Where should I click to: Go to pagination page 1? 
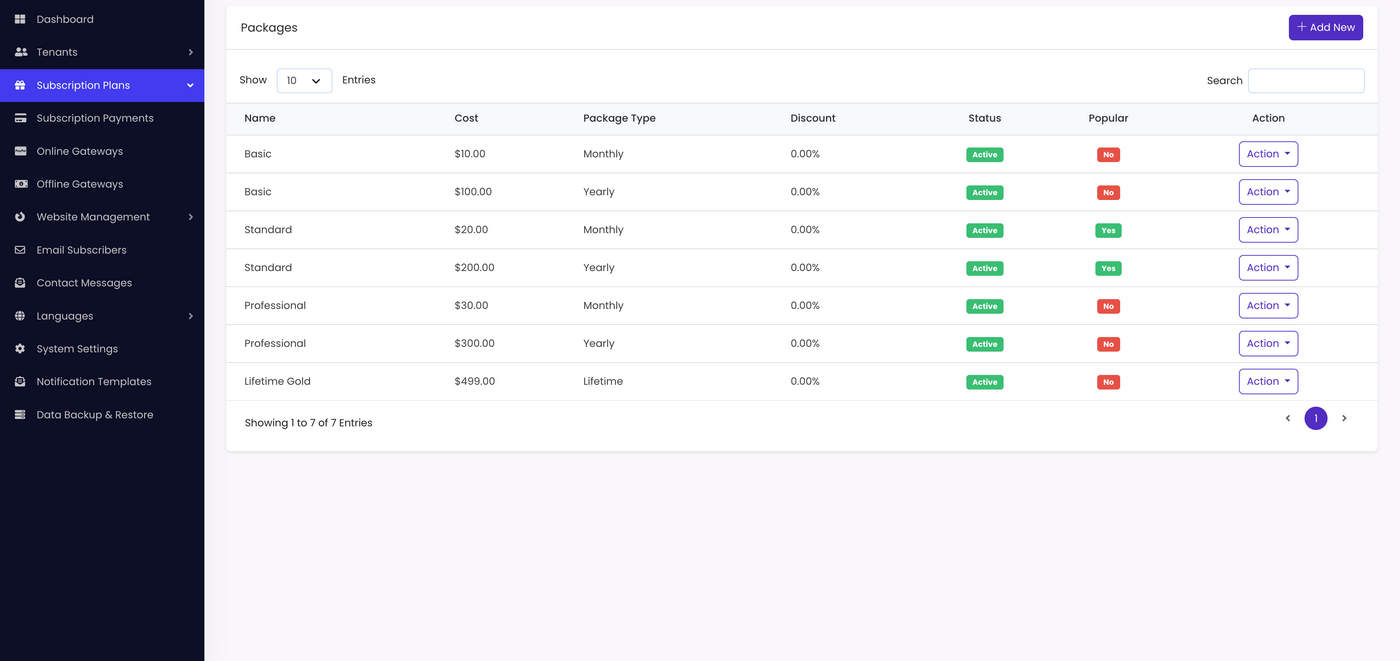(x=1316, y=419)
